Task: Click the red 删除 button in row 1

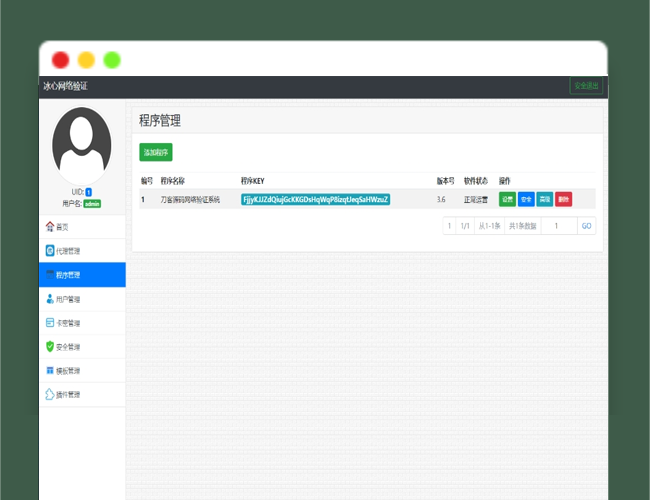Action: [x=563, y=199]
